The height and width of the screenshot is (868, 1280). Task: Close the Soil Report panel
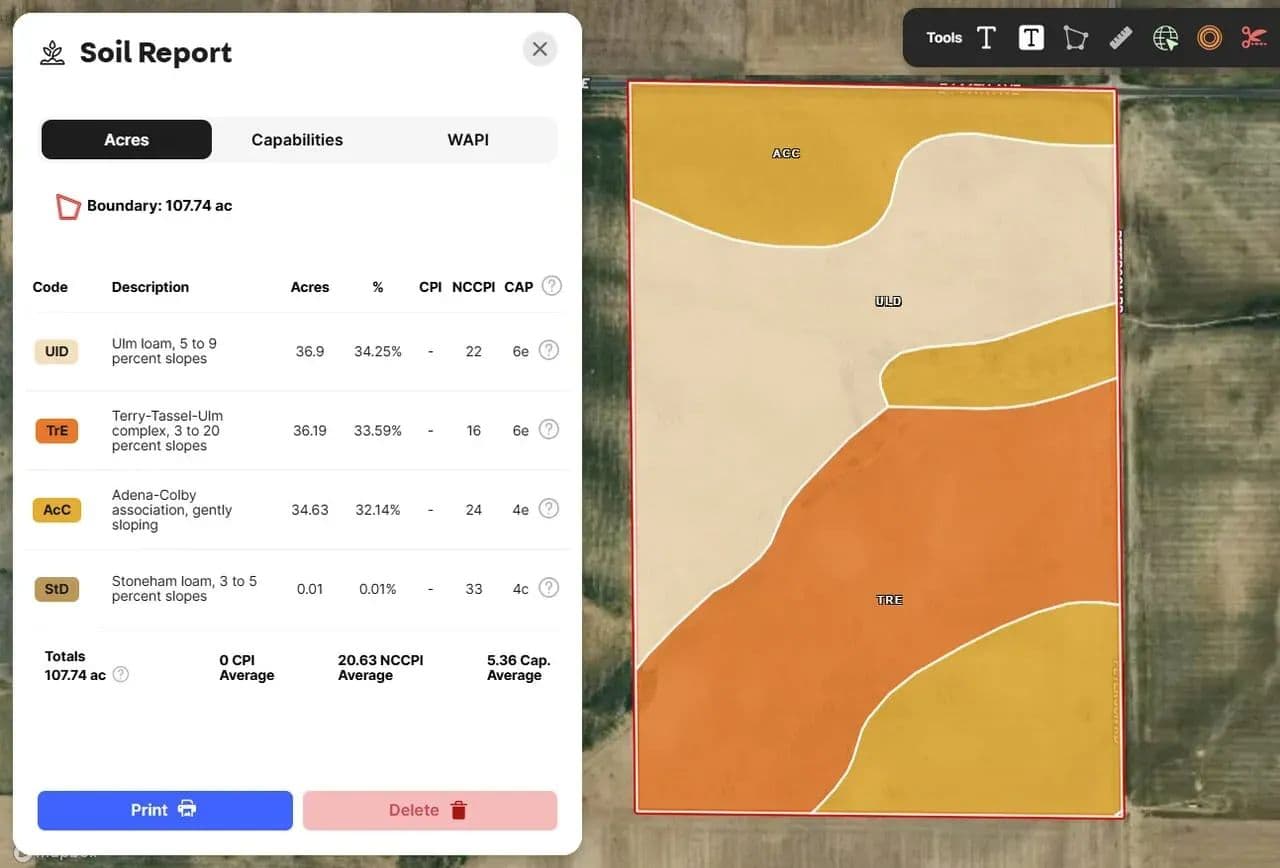[540, 49]
